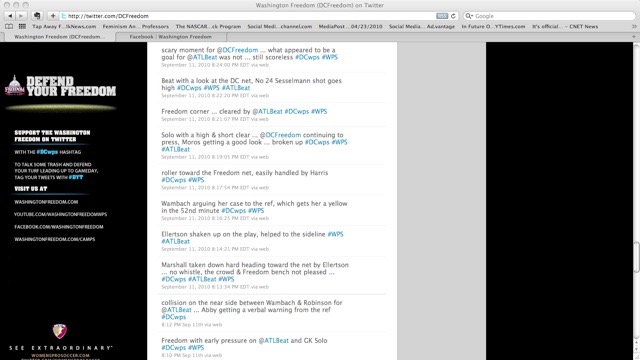Click #WPS in the 'early pressure' tweet
The width and height of the screenshot is (640, 360).
point(196,348)
